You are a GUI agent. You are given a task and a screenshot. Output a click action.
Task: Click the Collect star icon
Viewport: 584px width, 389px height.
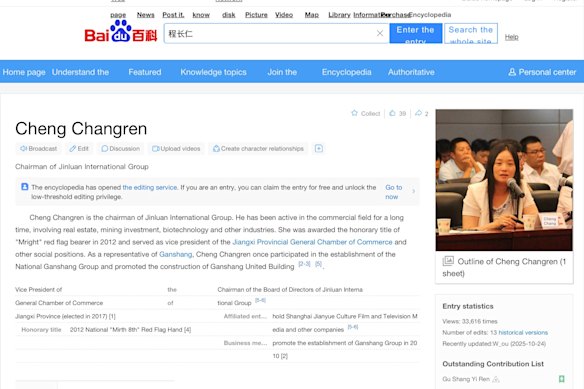[354, 113]
